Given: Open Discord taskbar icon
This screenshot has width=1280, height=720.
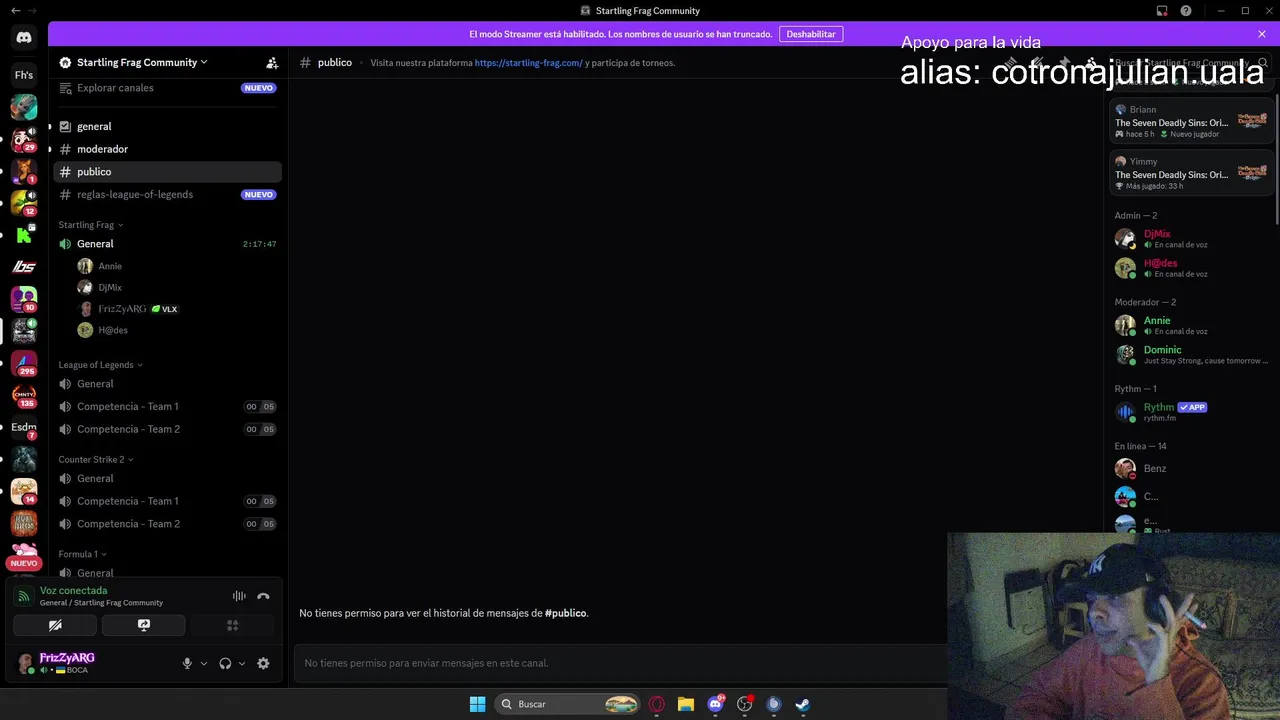Looking at the screenshot, I should 715,704.
